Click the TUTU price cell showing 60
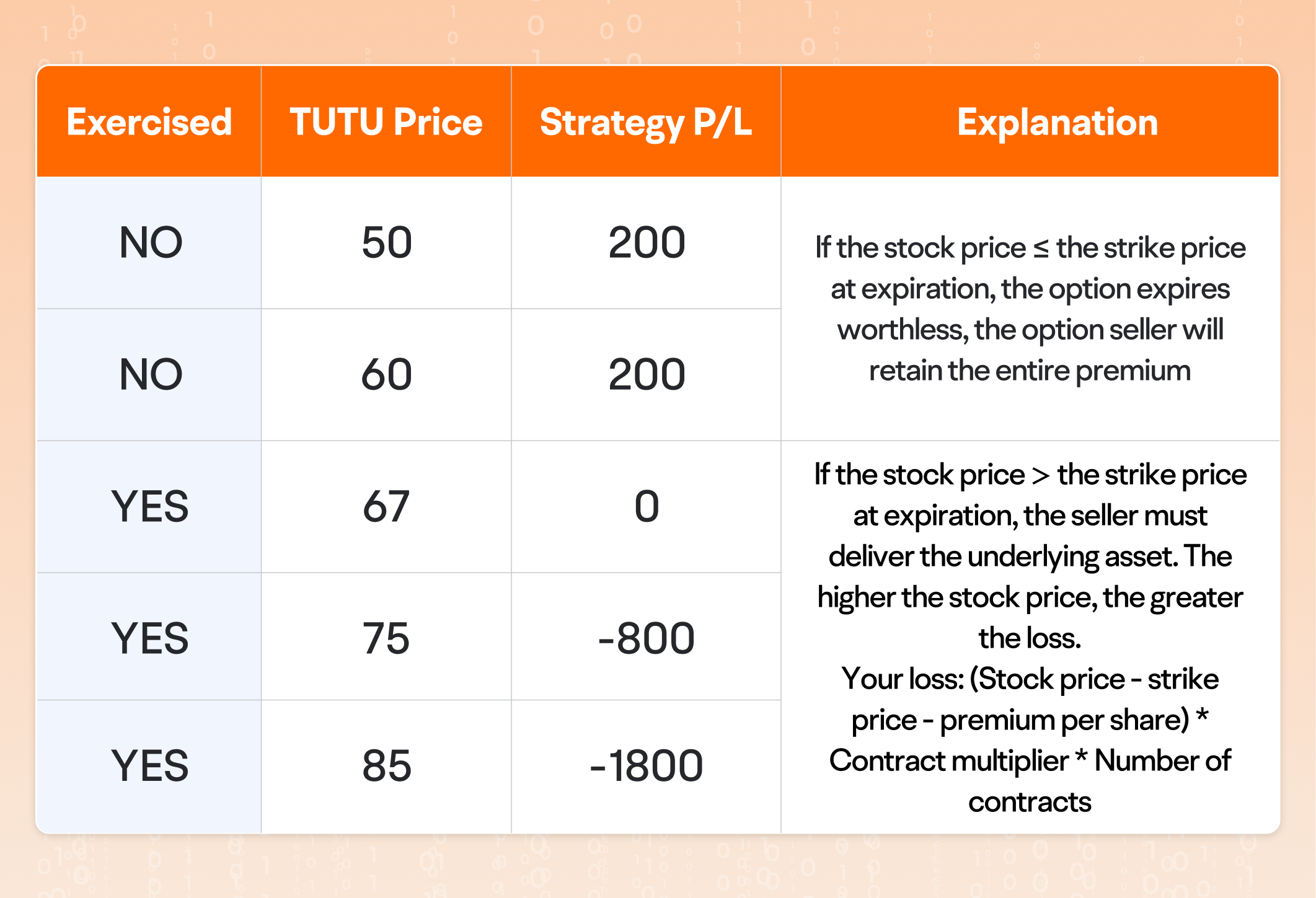This screenshot has height=898, width=1316. (387, 374)
